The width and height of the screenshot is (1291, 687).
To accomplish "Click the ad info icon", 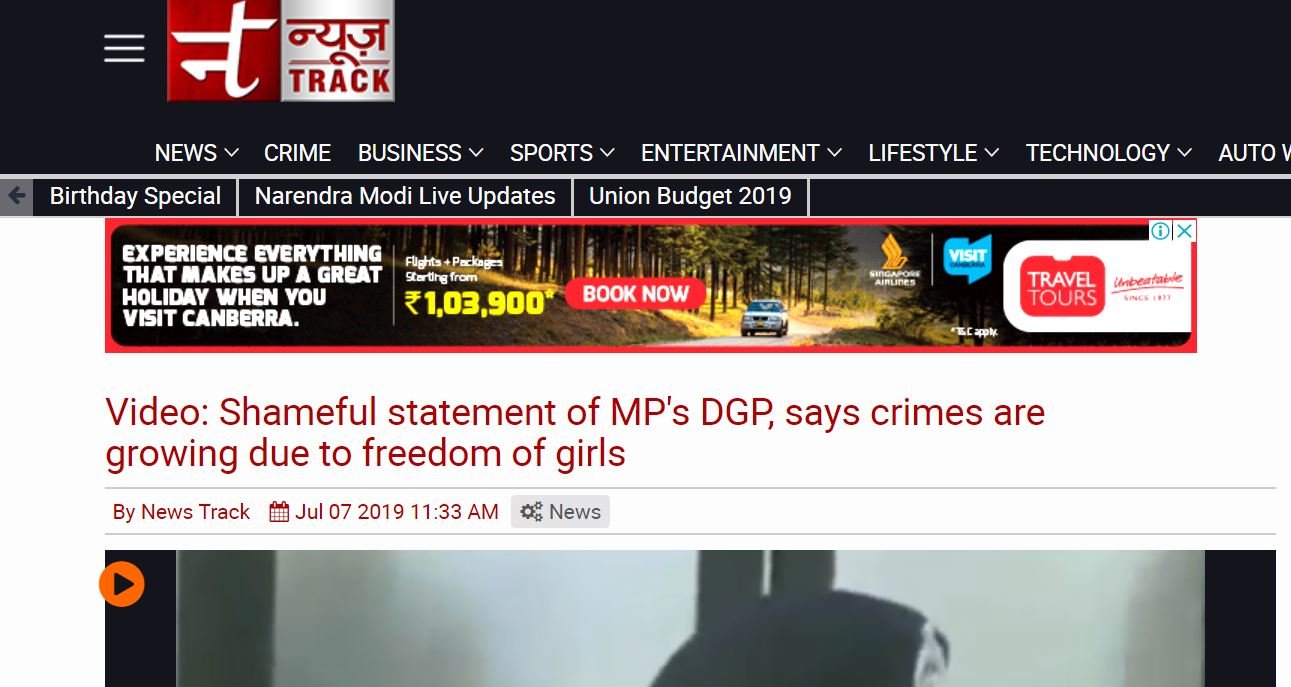I will coord(1160,231).
